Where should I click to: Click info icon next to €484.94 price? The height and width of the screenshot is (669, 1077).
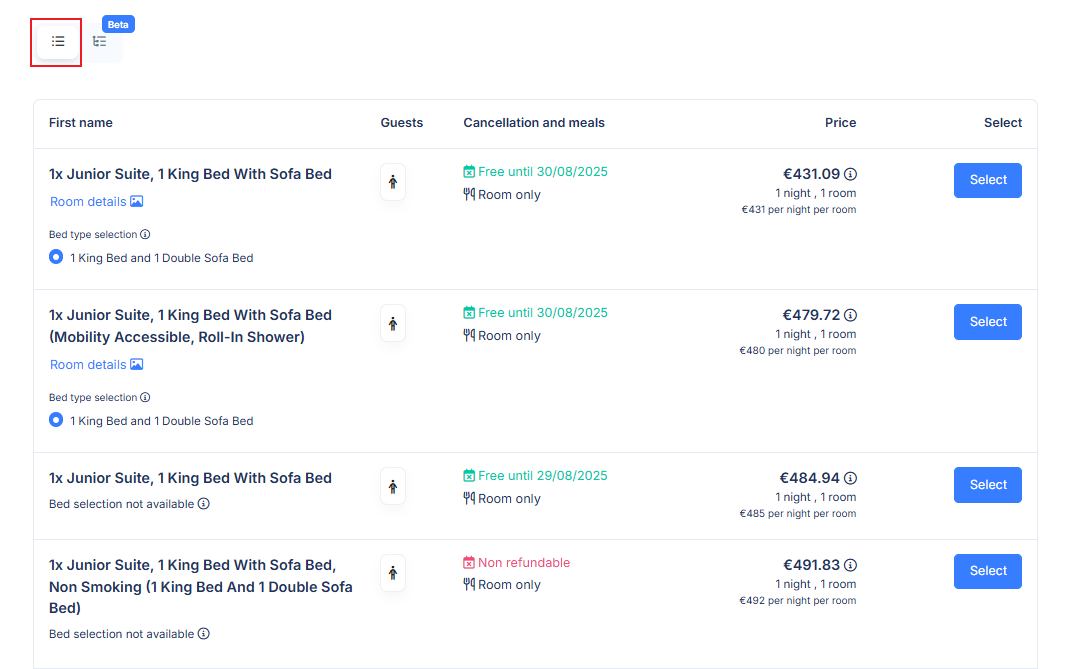pyautogui.click(x=850, y=478)
